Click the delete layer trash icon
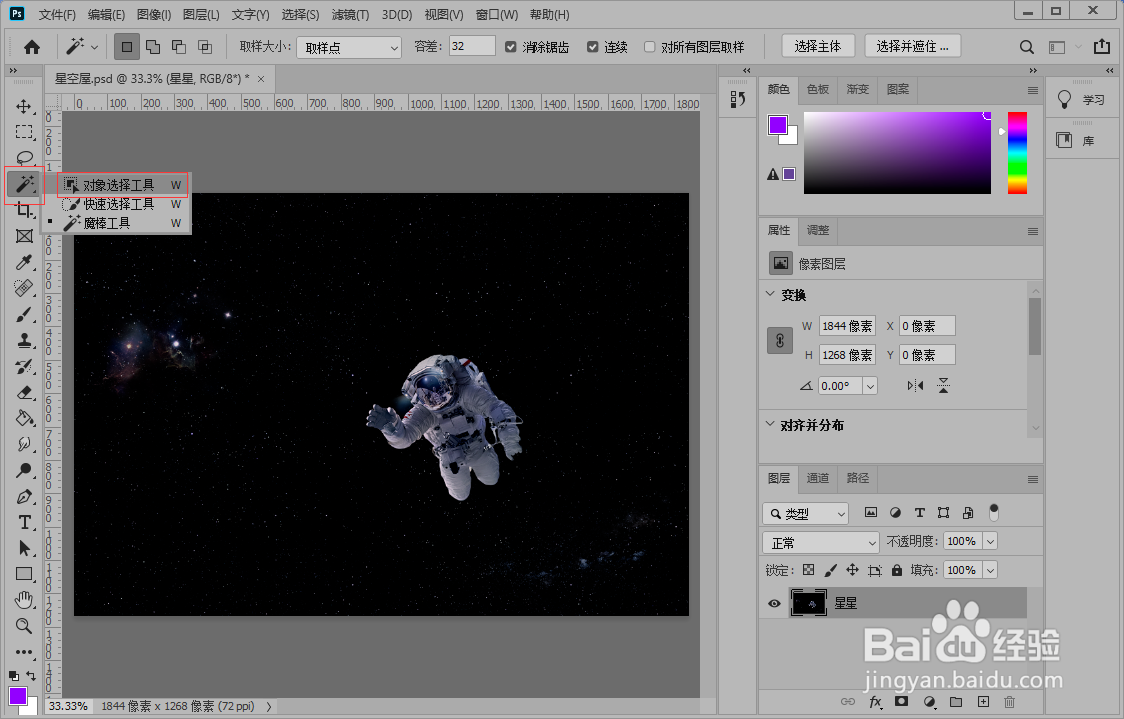Screen dimensions: 1124x719 pyautogui.click(x=1009, y=702)
